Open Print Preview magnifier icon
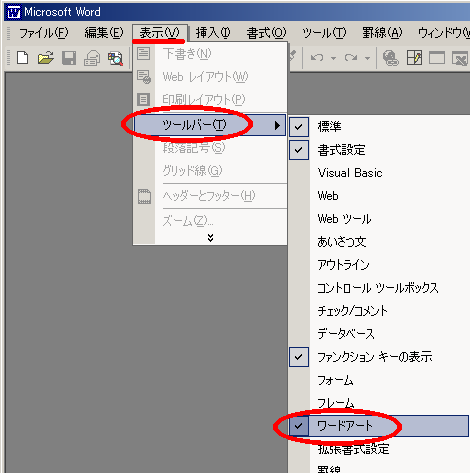 115,58
